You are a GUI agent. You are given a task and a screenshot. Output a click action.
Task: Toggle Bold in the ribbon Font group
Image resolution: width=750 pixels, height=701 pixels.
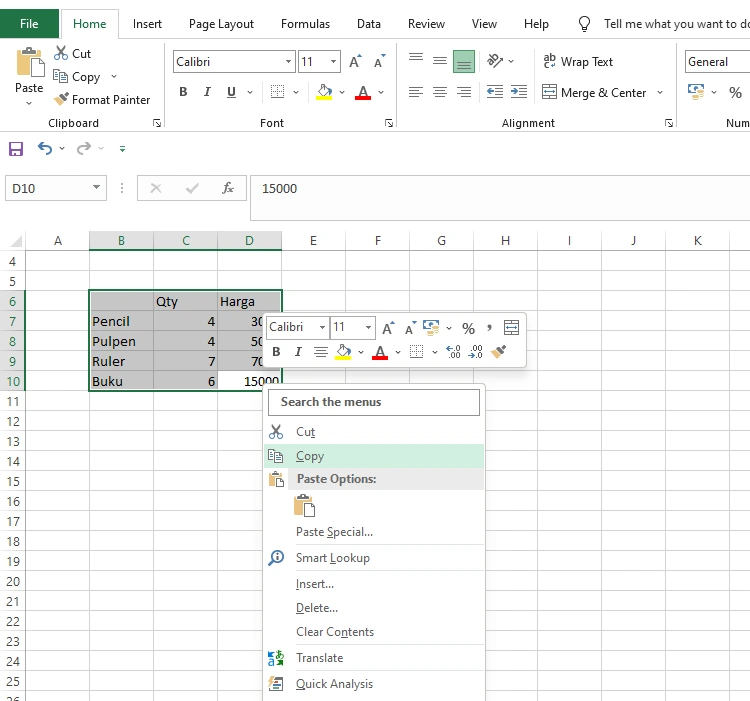click(183, 92)
